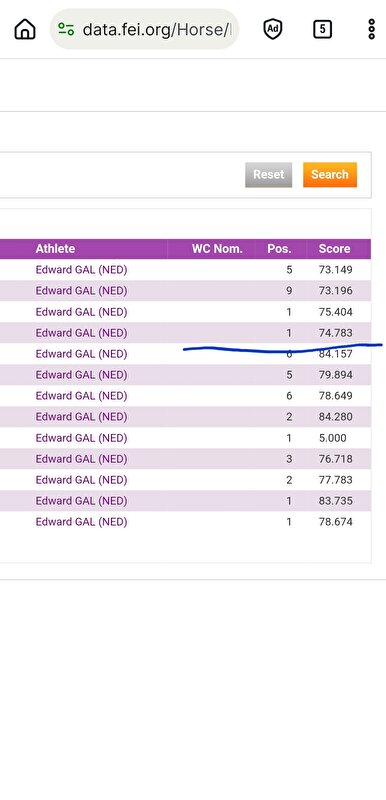The image size is (386, 800).
Task: Click the orange Search button
Action: click(x=330, y=174)
